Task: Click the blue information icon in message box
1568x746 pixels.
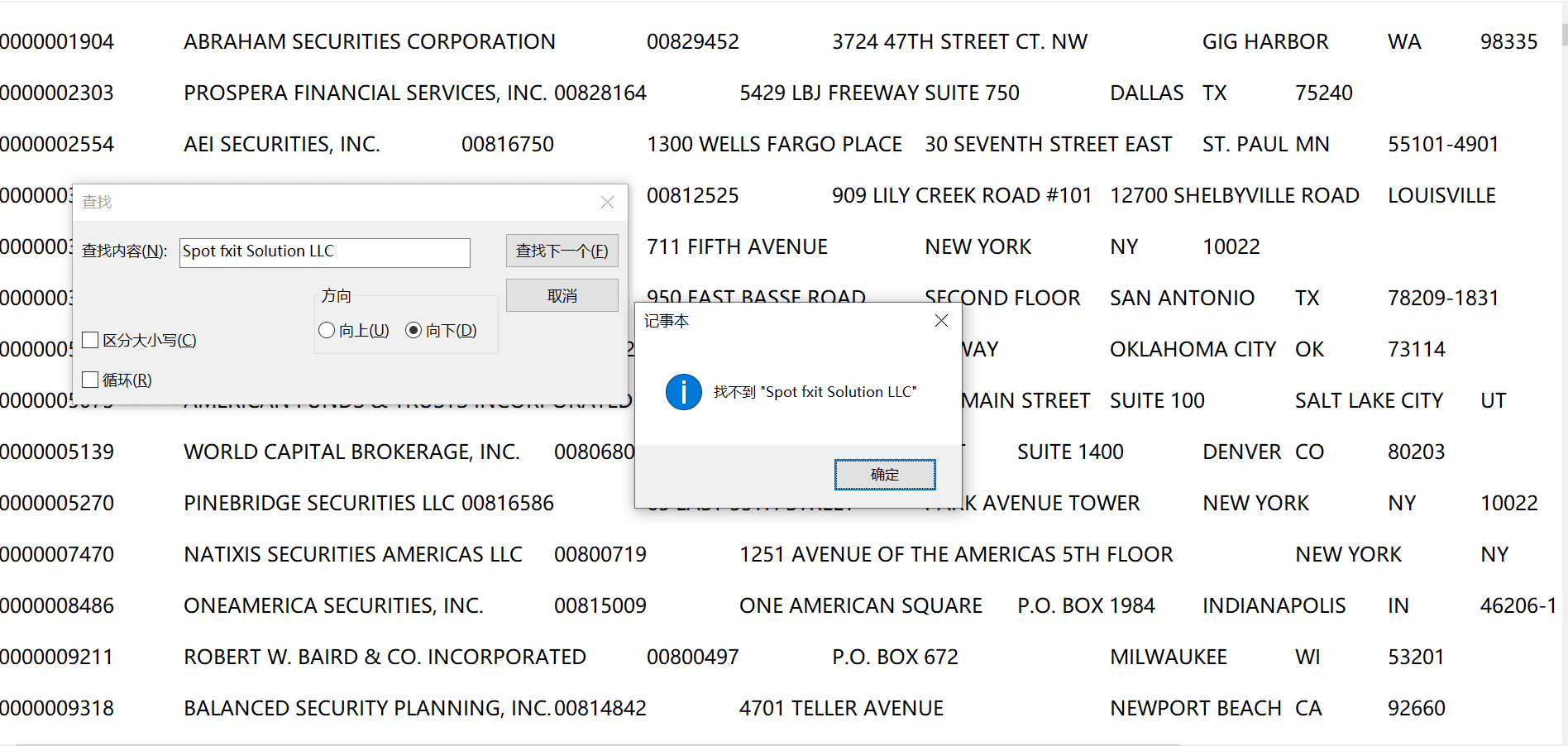Action: 684,392
